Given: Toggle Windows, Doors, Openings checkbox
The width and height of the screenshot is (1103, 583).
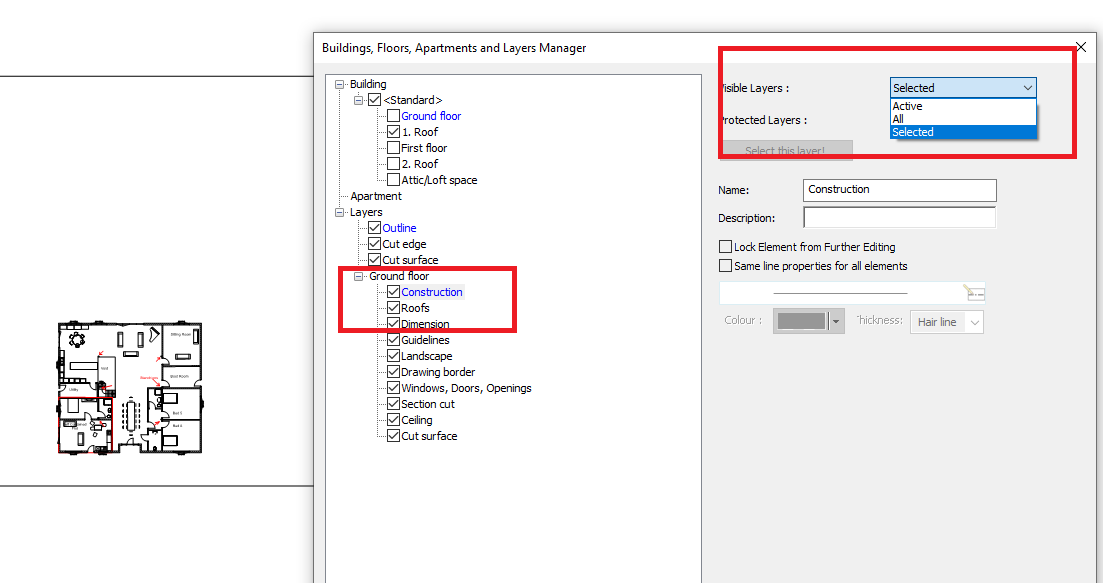Looking at the screenshot, I should point(394,388).
